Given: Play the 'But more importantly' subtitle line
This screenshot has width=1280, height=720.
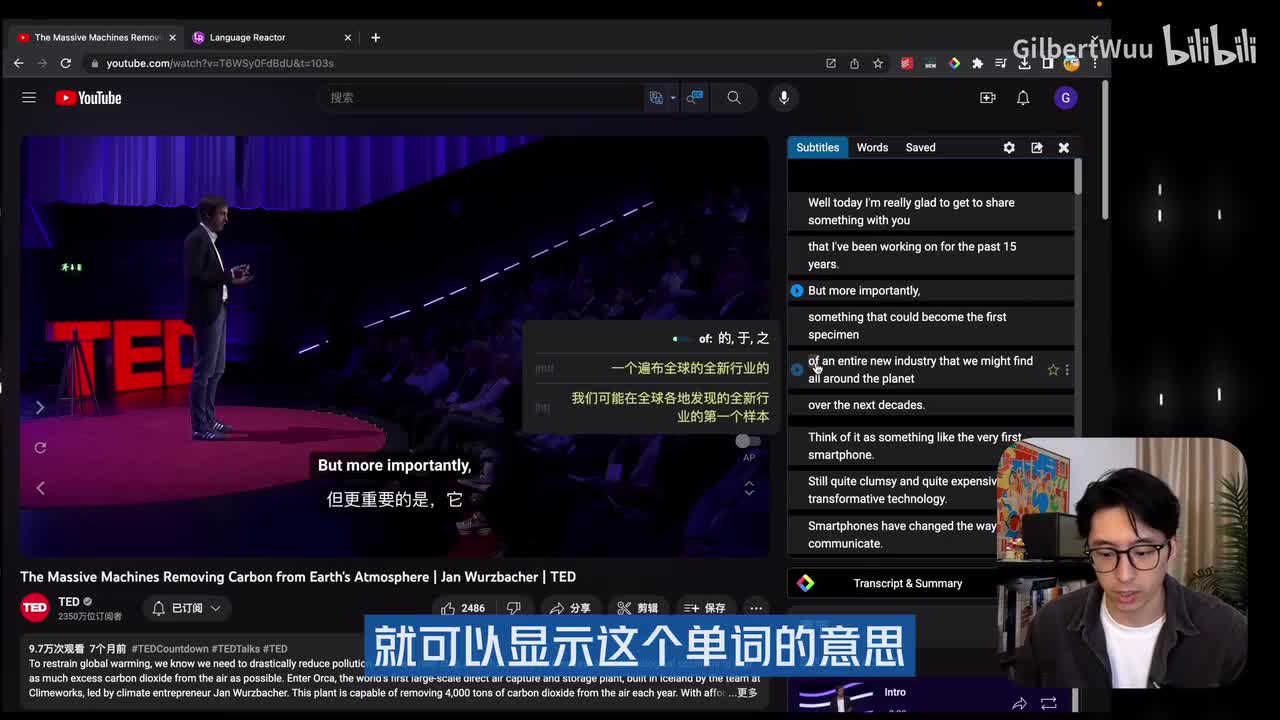Looking at the screenshot, I should 797,291.
